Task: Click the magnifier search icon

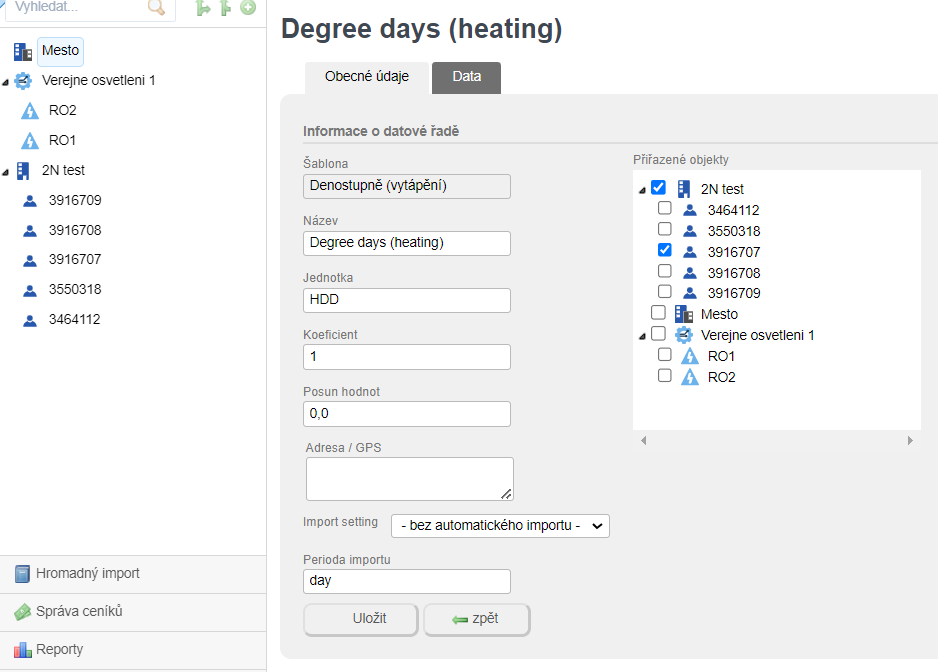Action: point(156,8)
